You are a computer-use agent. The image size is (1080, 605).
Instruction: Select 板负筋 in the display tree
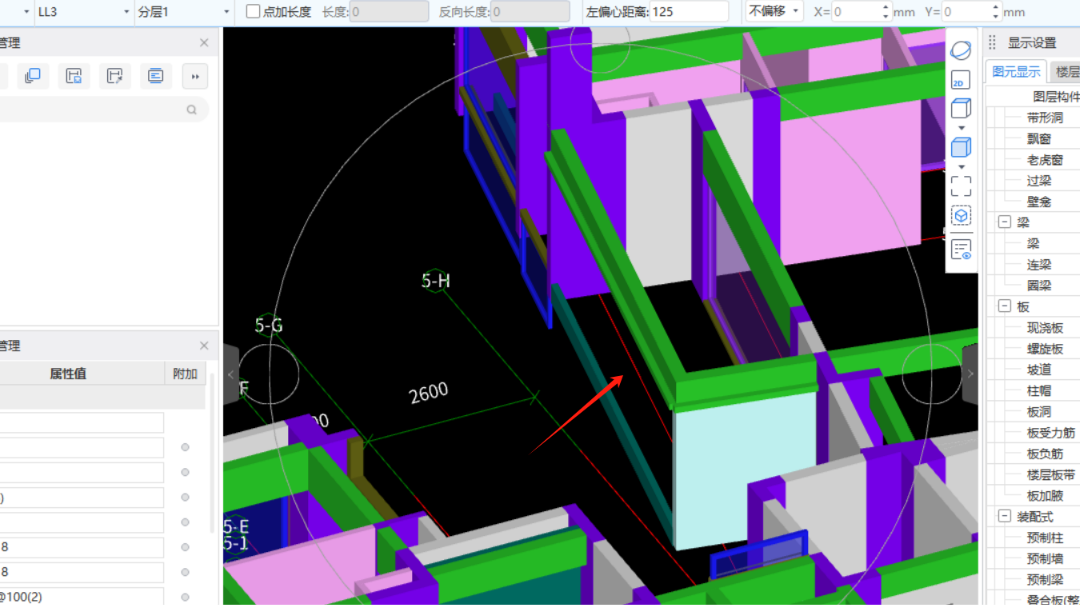[x=1045, y=453]
